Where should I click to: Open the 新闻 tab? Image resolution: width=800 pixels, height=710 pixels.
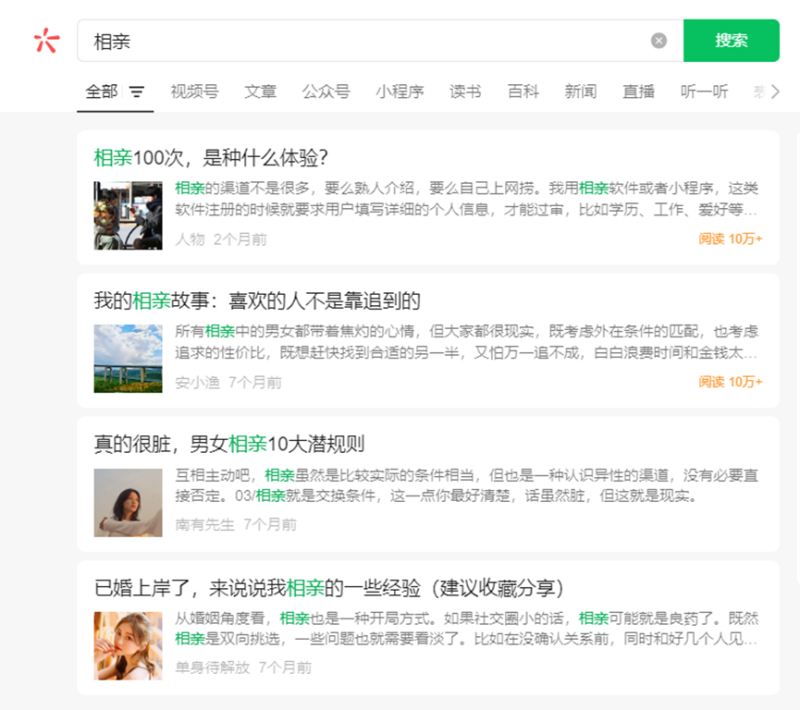click(x=580, y=92)
